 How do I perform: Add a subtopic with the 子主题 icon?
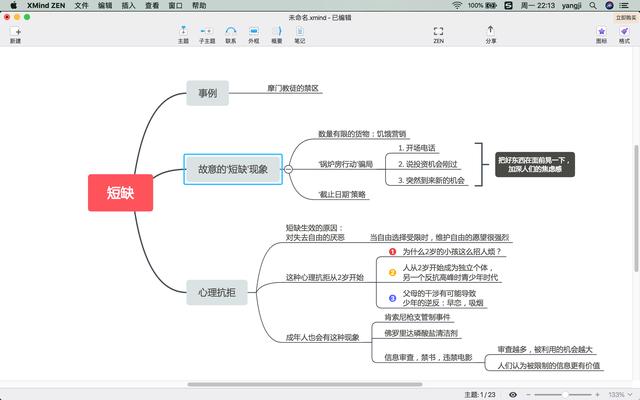click(x=207, y=34)
